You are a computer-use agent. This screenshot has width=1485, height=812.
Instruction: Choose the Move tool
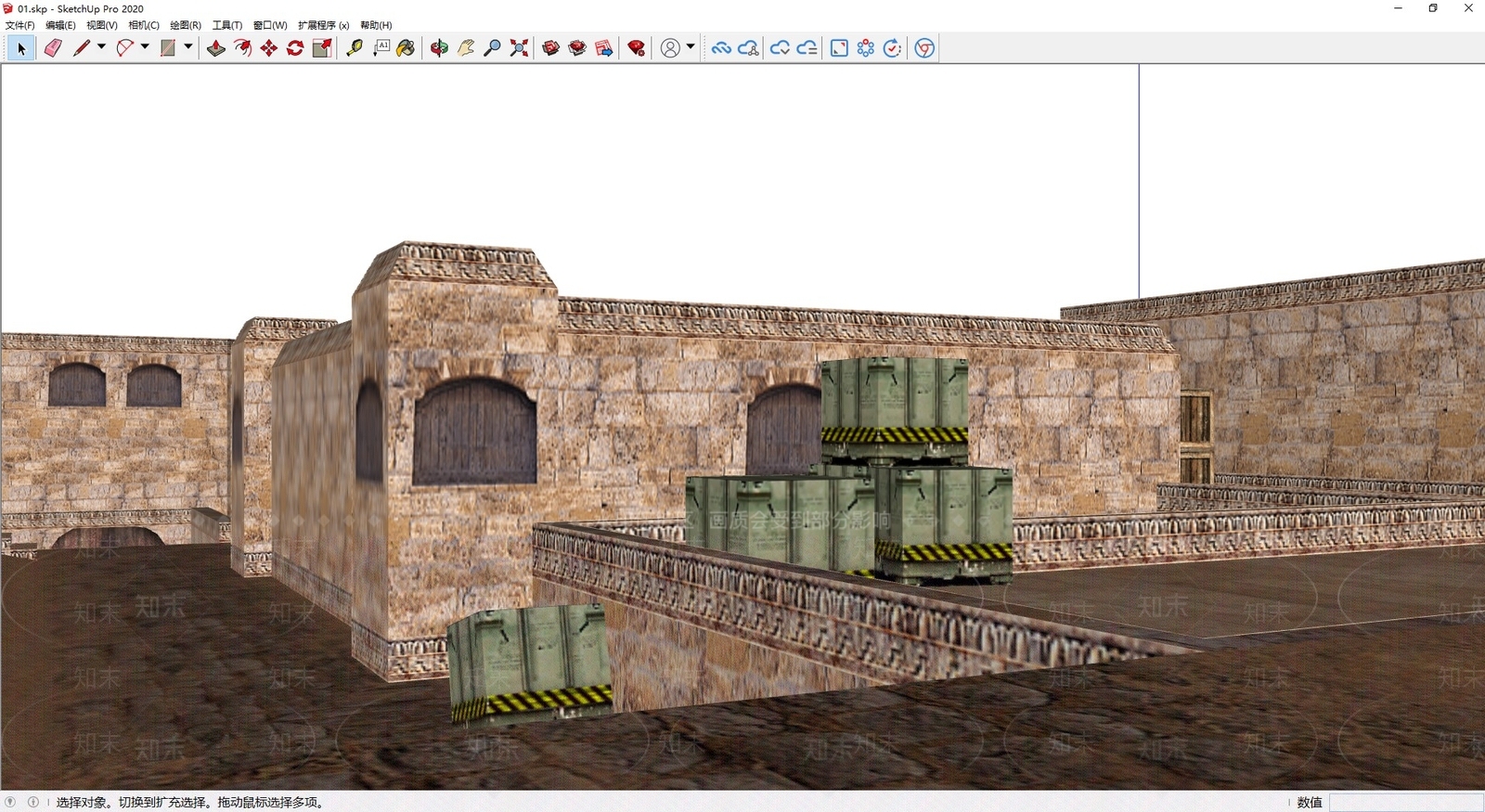269,48
